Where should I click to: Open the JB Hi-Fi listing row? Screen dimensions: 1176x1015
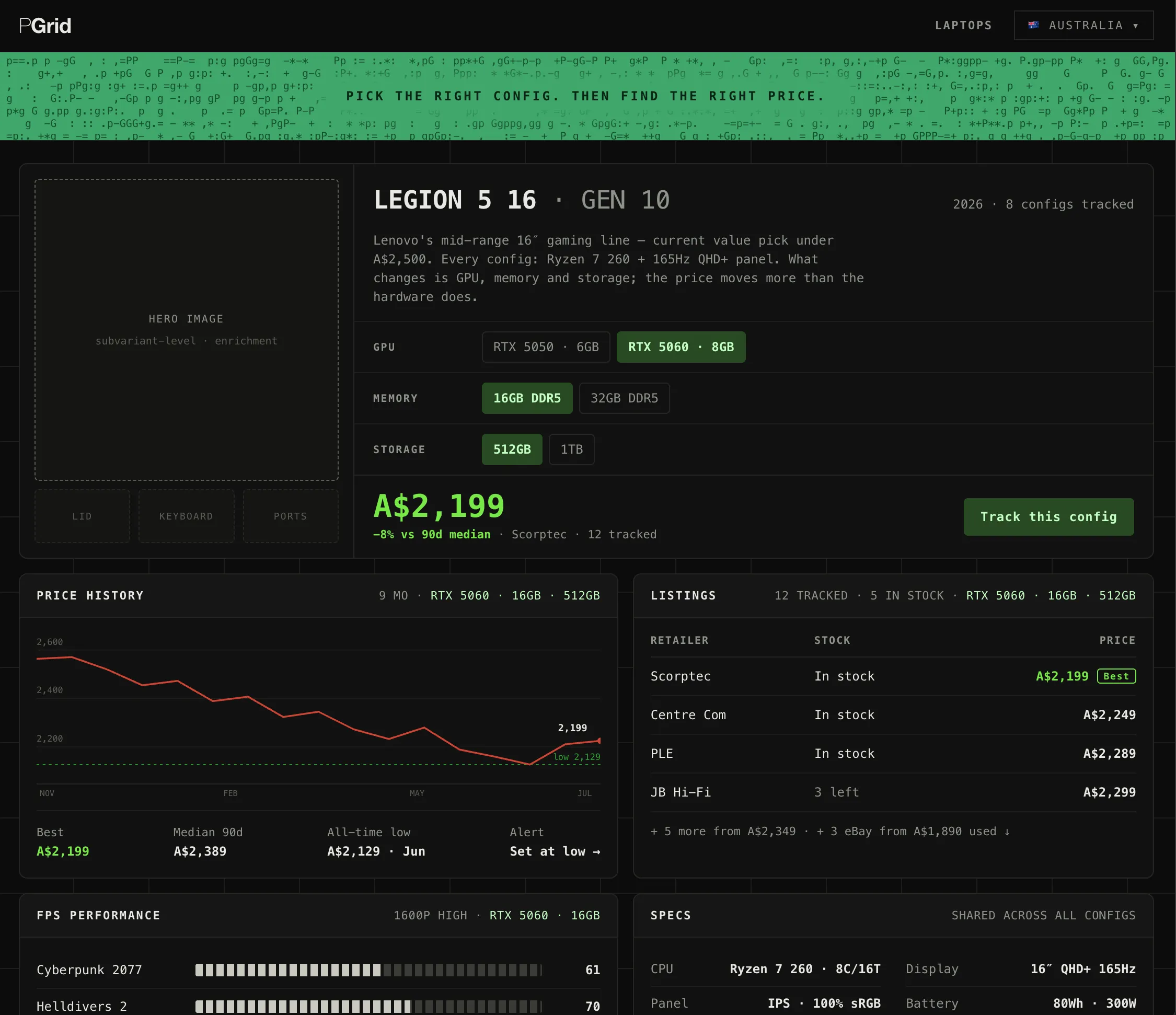[893, 792]
